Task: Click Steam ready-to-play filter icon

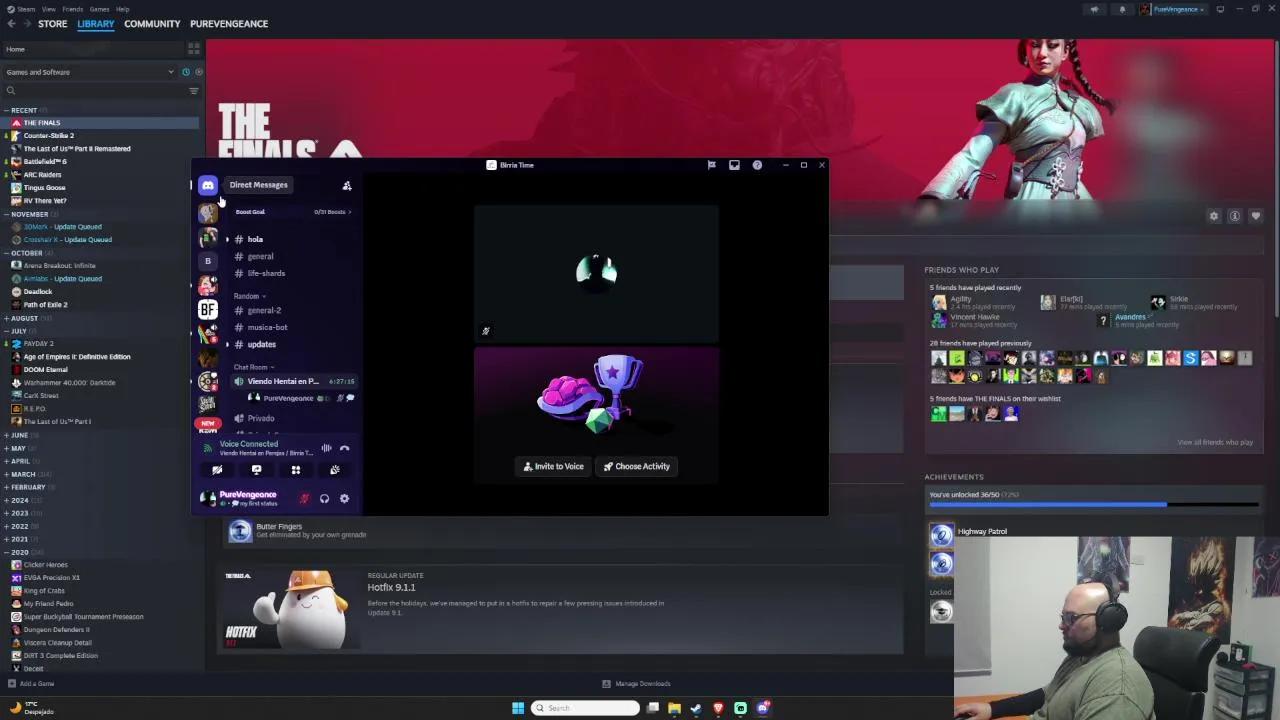Action: pos(198,72)
